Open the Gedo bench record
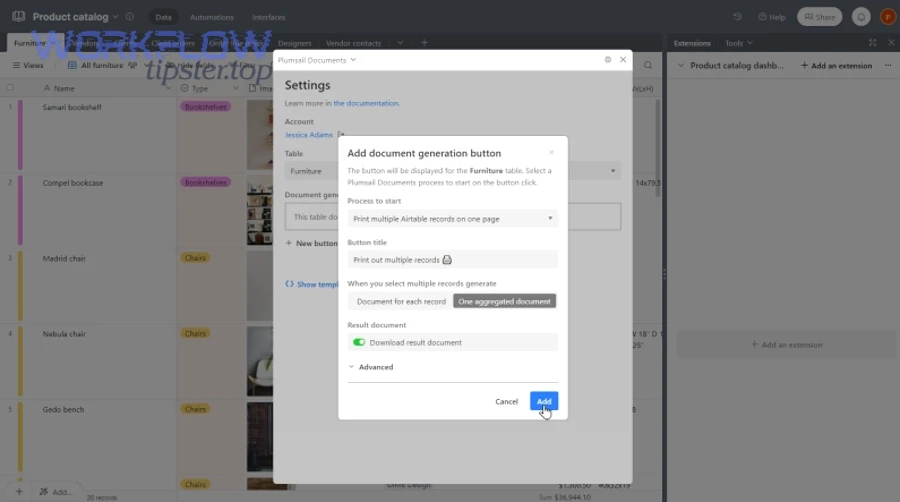The image size is (900, 502). 63,410
